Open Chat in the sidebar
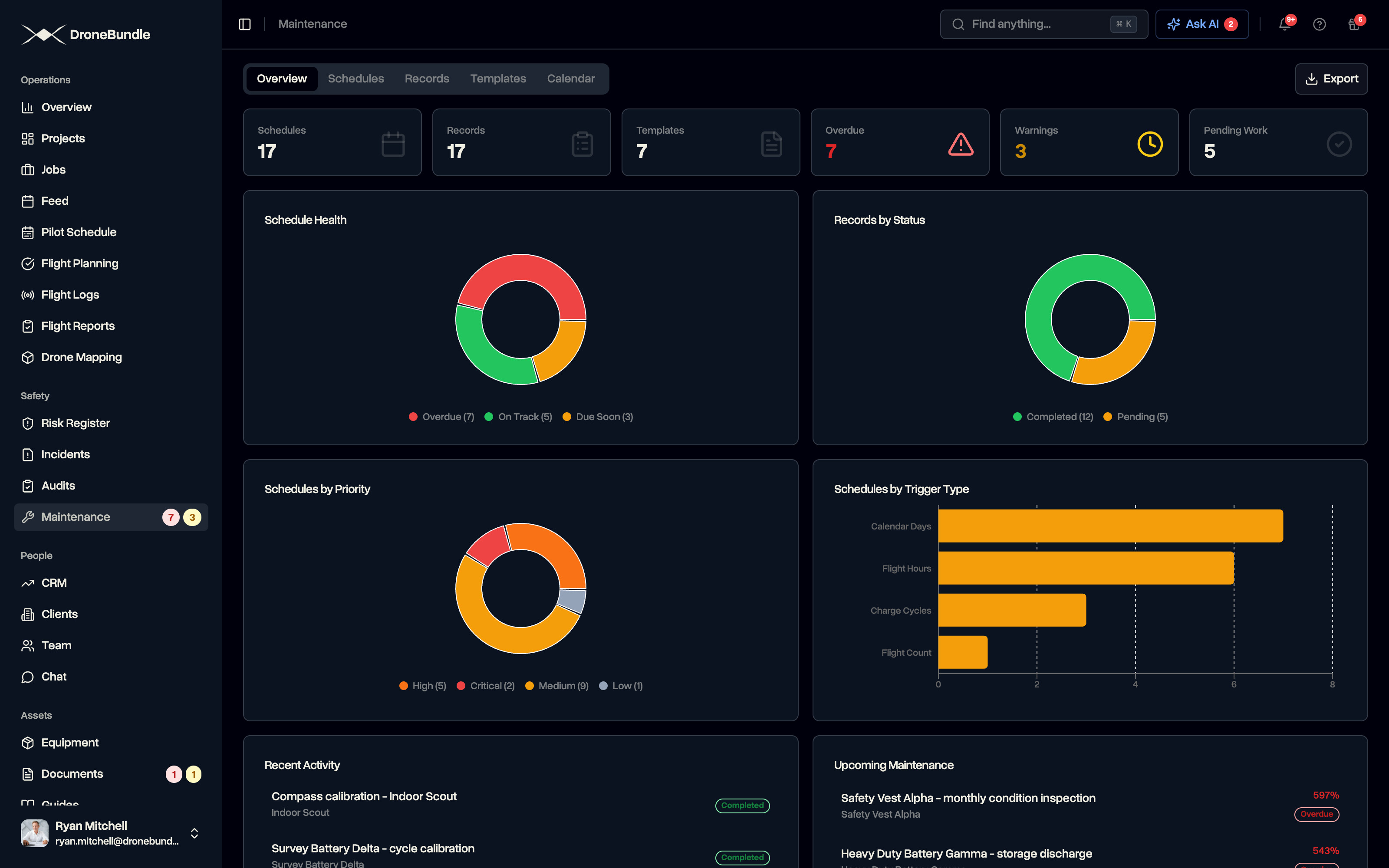The image size is (1389, 868). pyautogui.click(x=111, y=677)
